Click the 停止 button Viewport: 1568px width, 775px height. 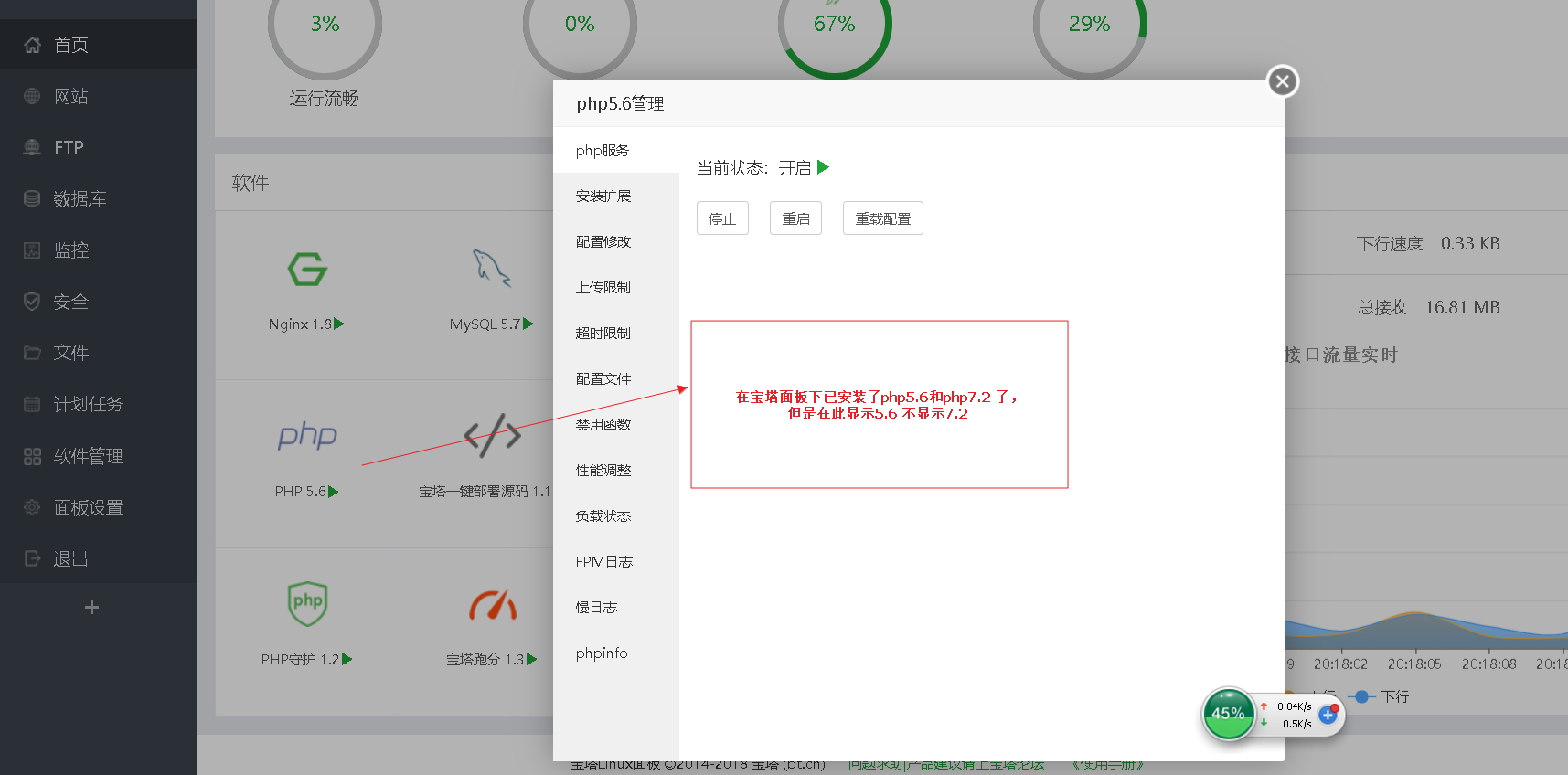point(722,218)
